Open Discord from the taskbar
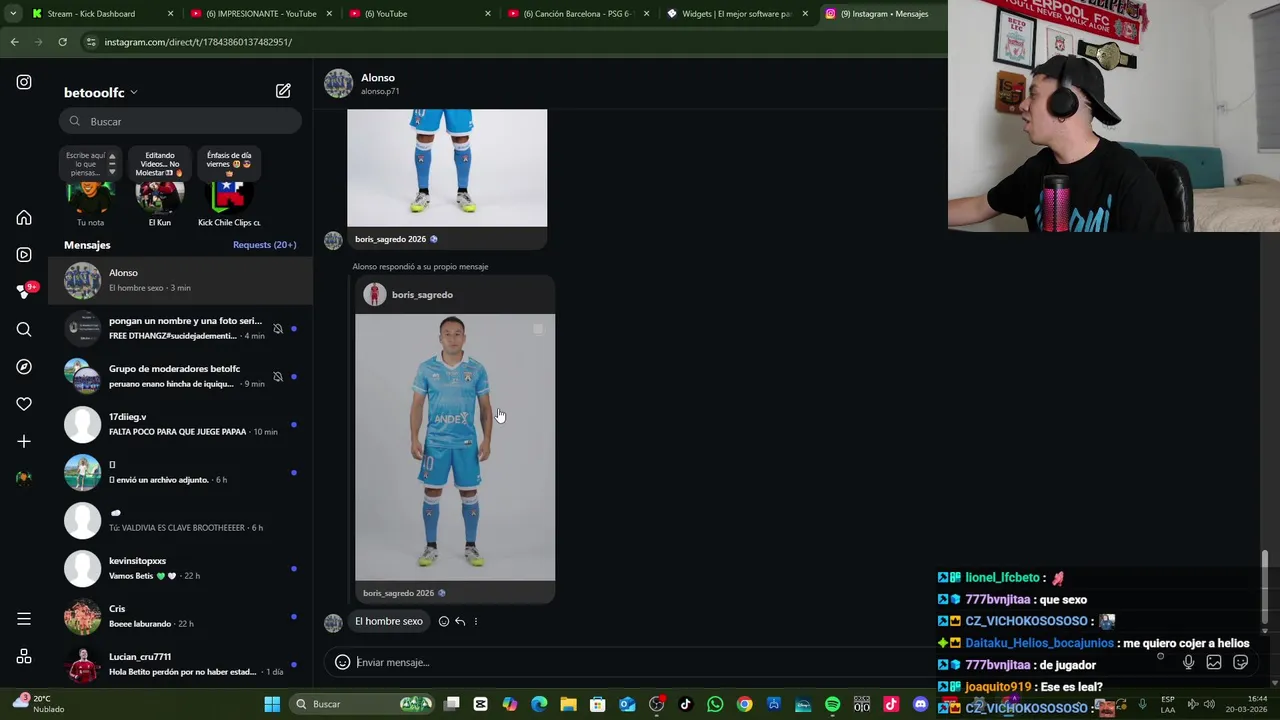 click(920, 704)
